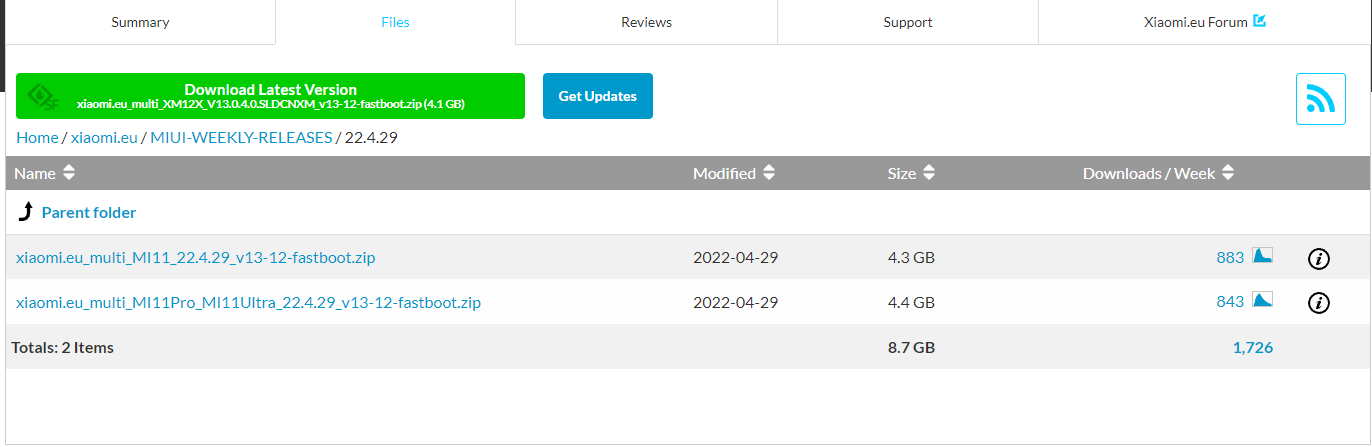Click info icon for MI11Pro_MI11Ultra zip
The height and width of the screenshot is (447, 1372).
pyautogui.click(x=1318, y=303)
